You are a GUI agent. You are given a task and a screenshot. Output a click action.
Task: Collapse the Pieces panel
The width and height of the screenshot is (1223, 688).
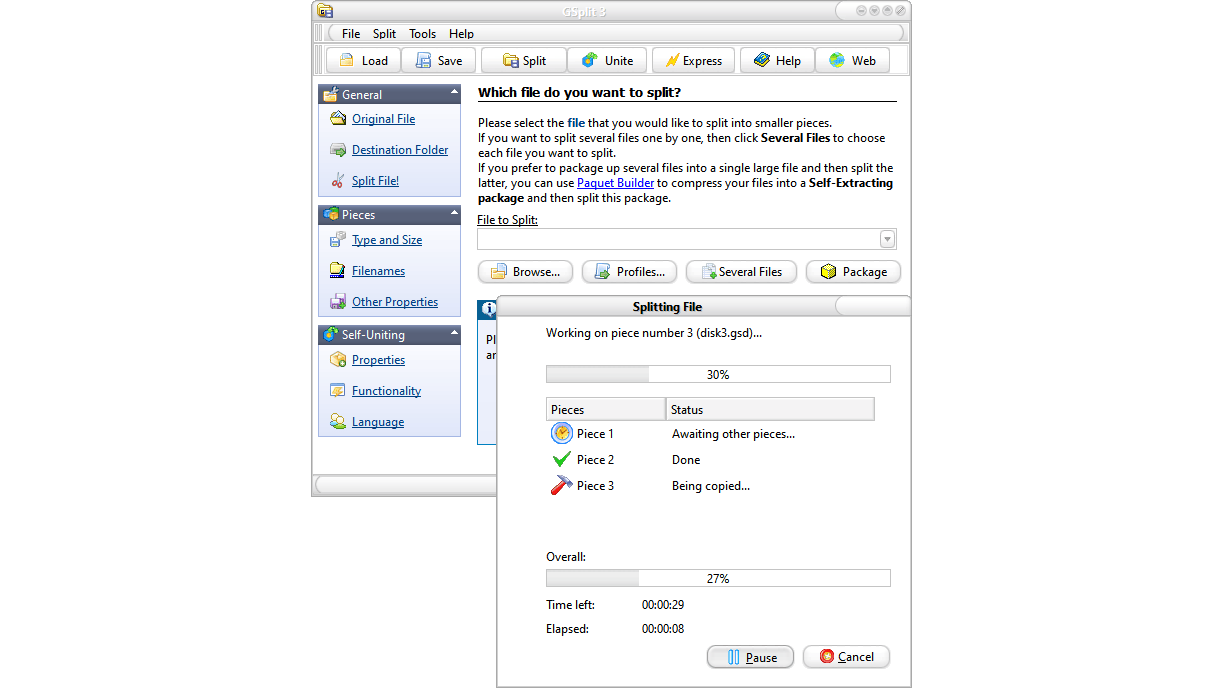(454, 212)
